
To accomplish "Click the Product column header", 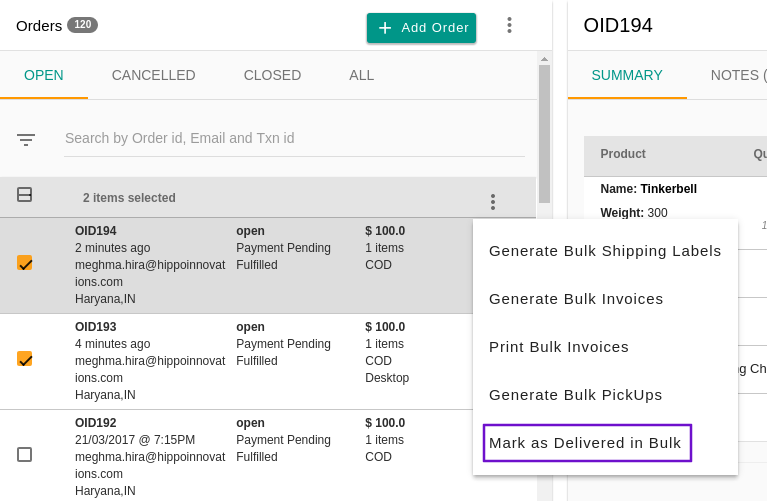I will click(x=623, y=154).
